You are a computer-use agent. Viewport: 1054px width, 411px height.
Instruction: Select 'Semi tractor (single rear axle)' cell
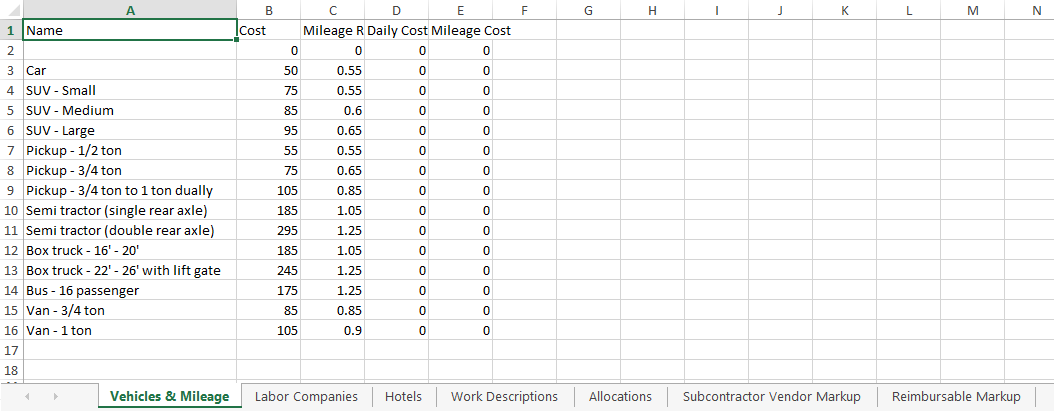click(x=130, y=211)
